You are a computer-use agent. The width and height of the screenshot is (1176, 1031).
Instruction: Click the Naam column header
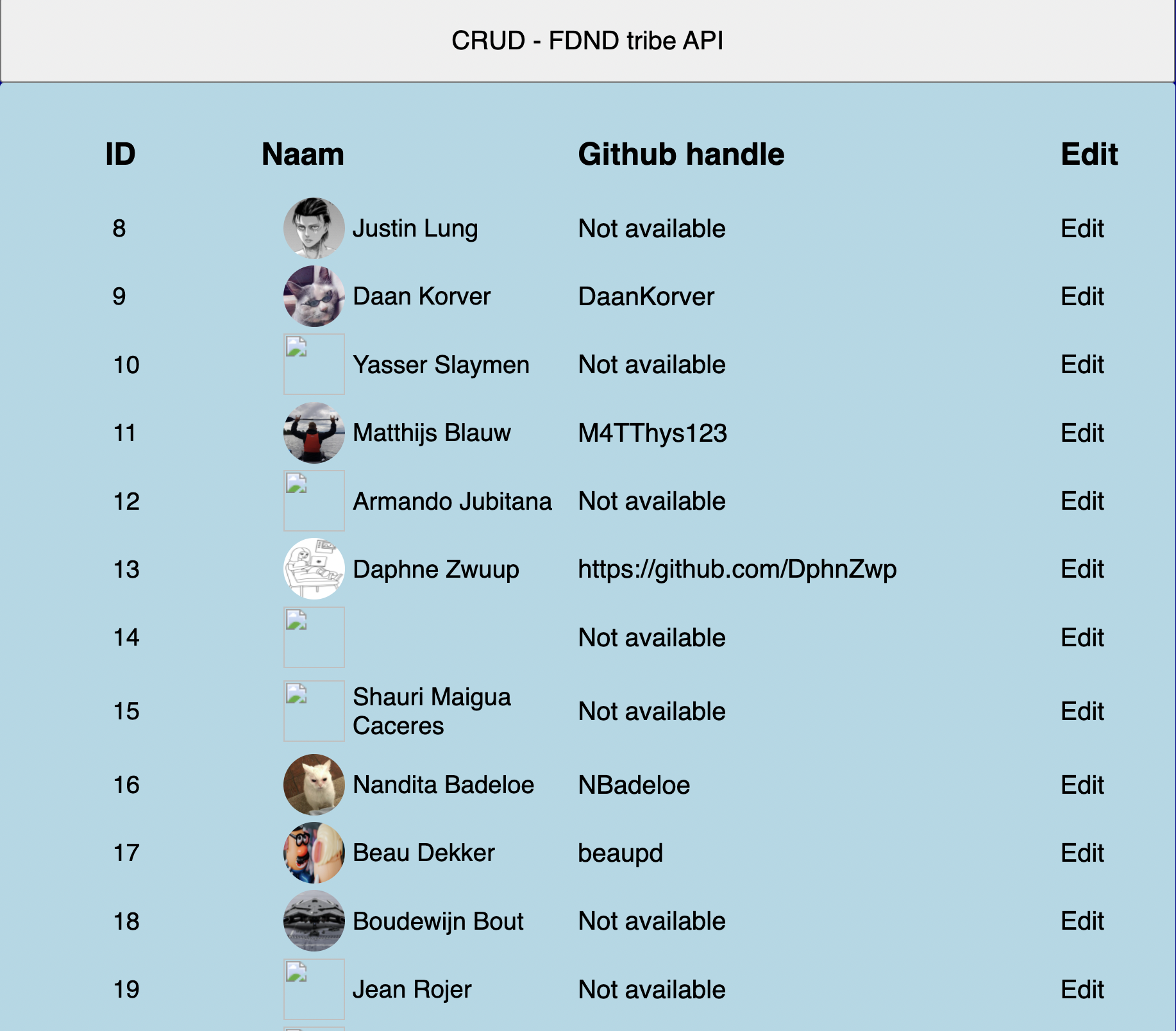point(302,153)
